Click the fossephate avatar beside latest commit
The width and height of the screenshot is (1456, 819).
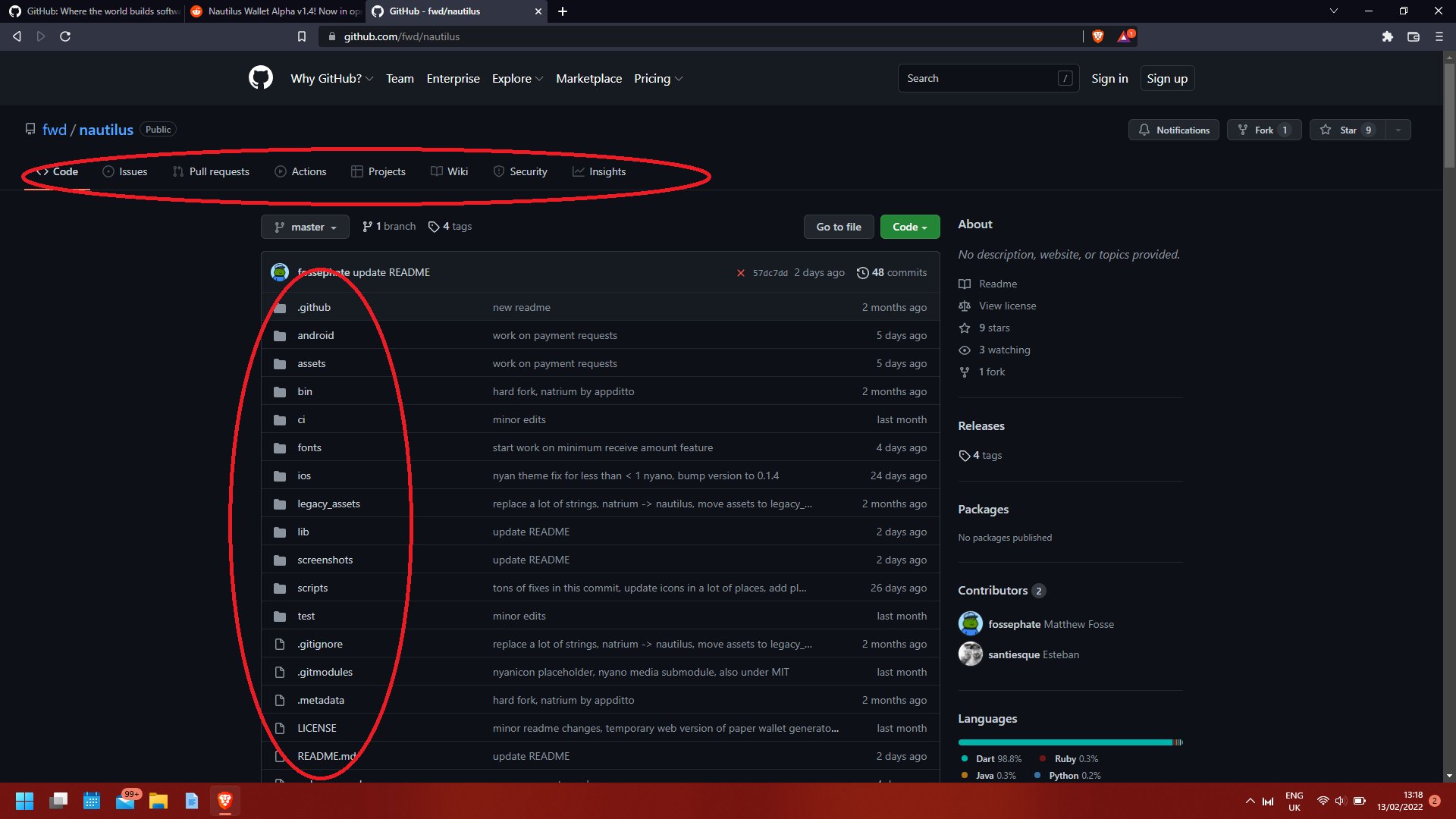click(280, 272)
